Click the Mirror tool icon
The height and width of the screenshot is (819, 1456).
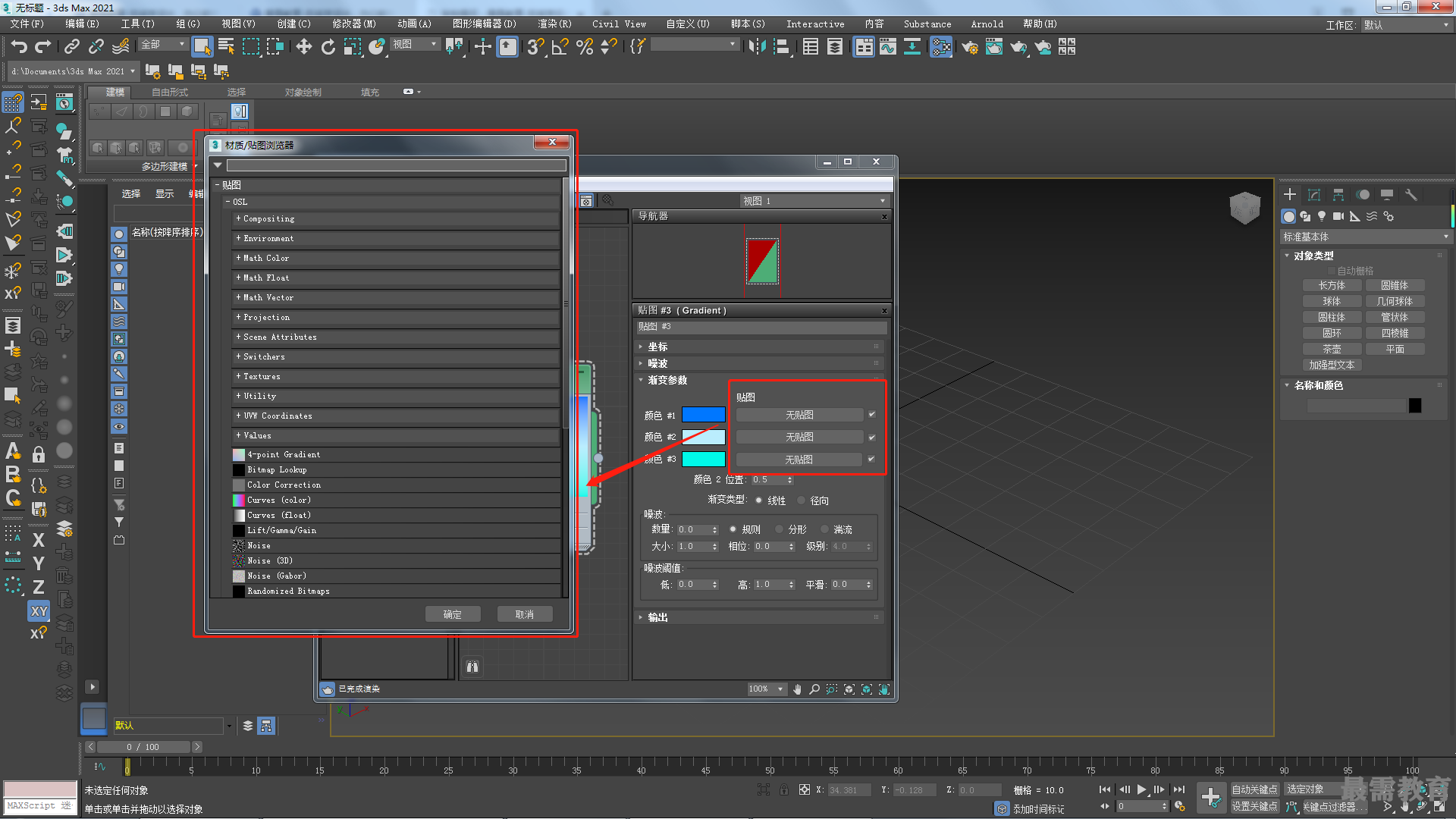(757, 47)
